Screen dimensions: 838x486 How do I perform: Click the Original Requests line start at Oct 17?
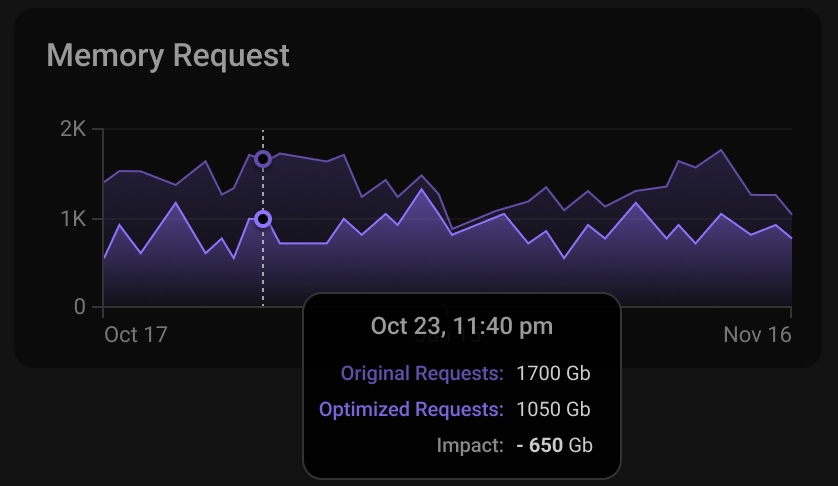(x=105, y=182)
